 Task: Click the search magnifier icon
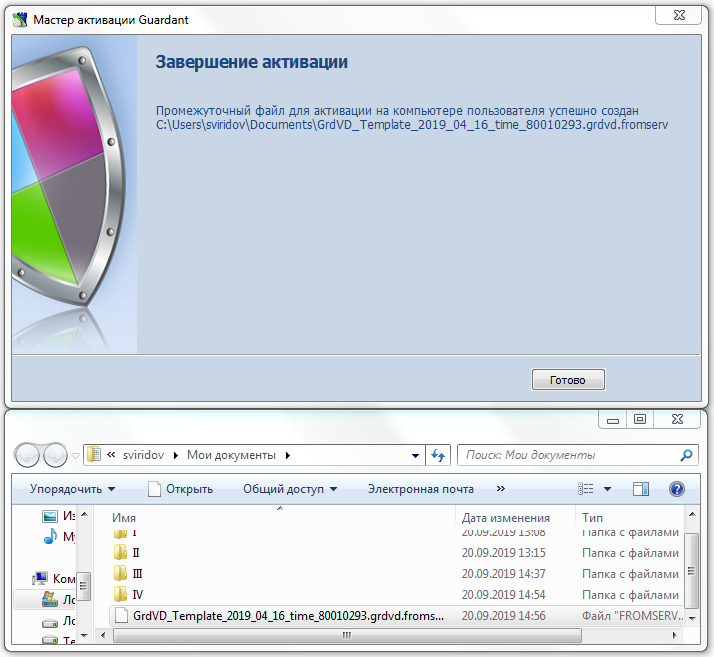[686, 455]
